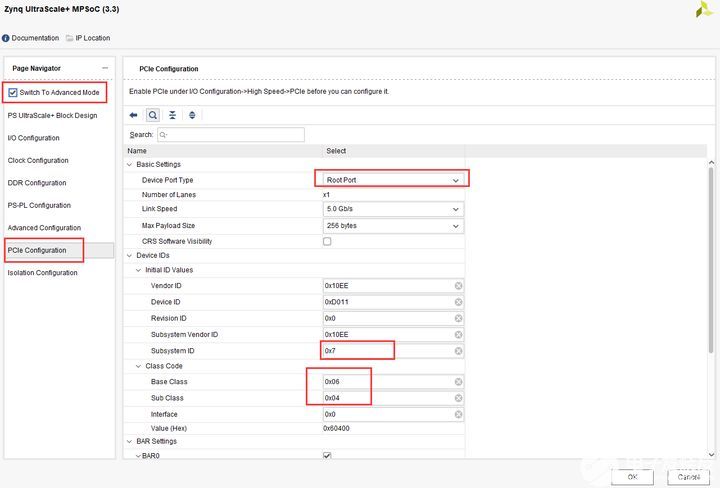Clear the Sub Class field value
Viewport: 720px width, 488px height.
point(458,398)
